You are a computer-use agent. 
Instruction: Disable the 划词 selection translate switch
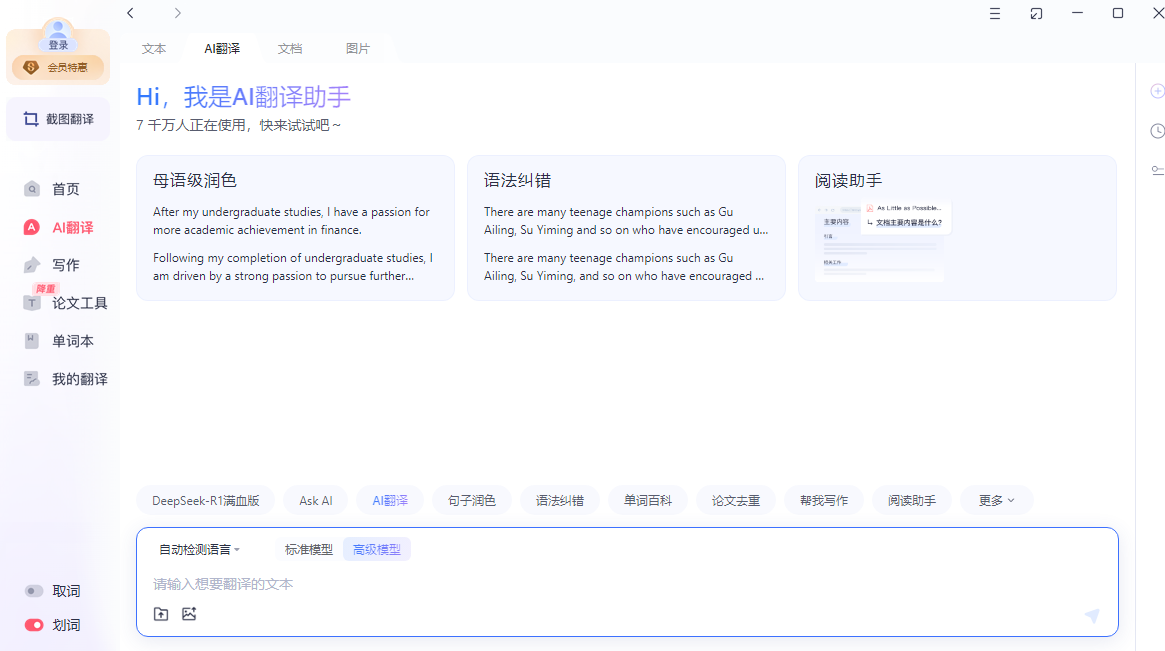[x=34, y=625]
